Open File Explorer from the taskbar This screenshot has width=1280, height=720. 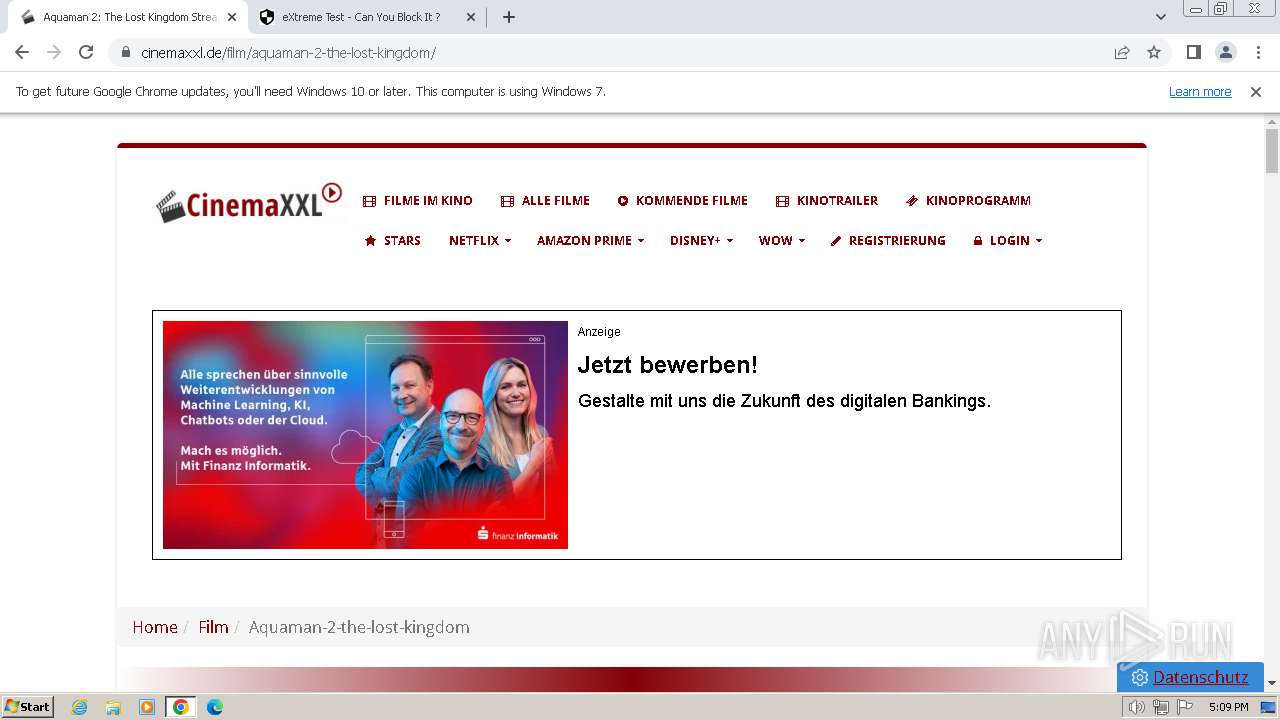113,707
